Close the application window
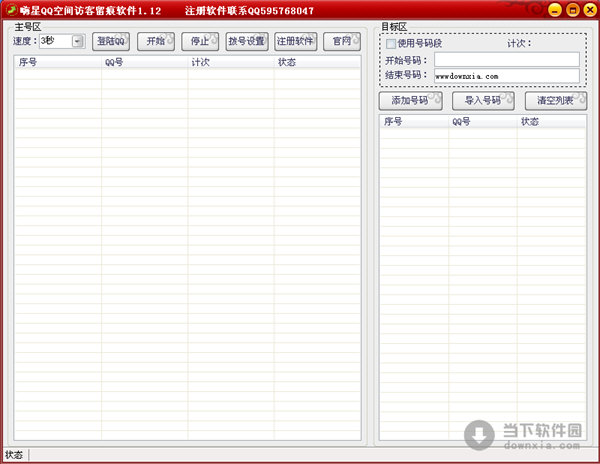 coord(588,9)
